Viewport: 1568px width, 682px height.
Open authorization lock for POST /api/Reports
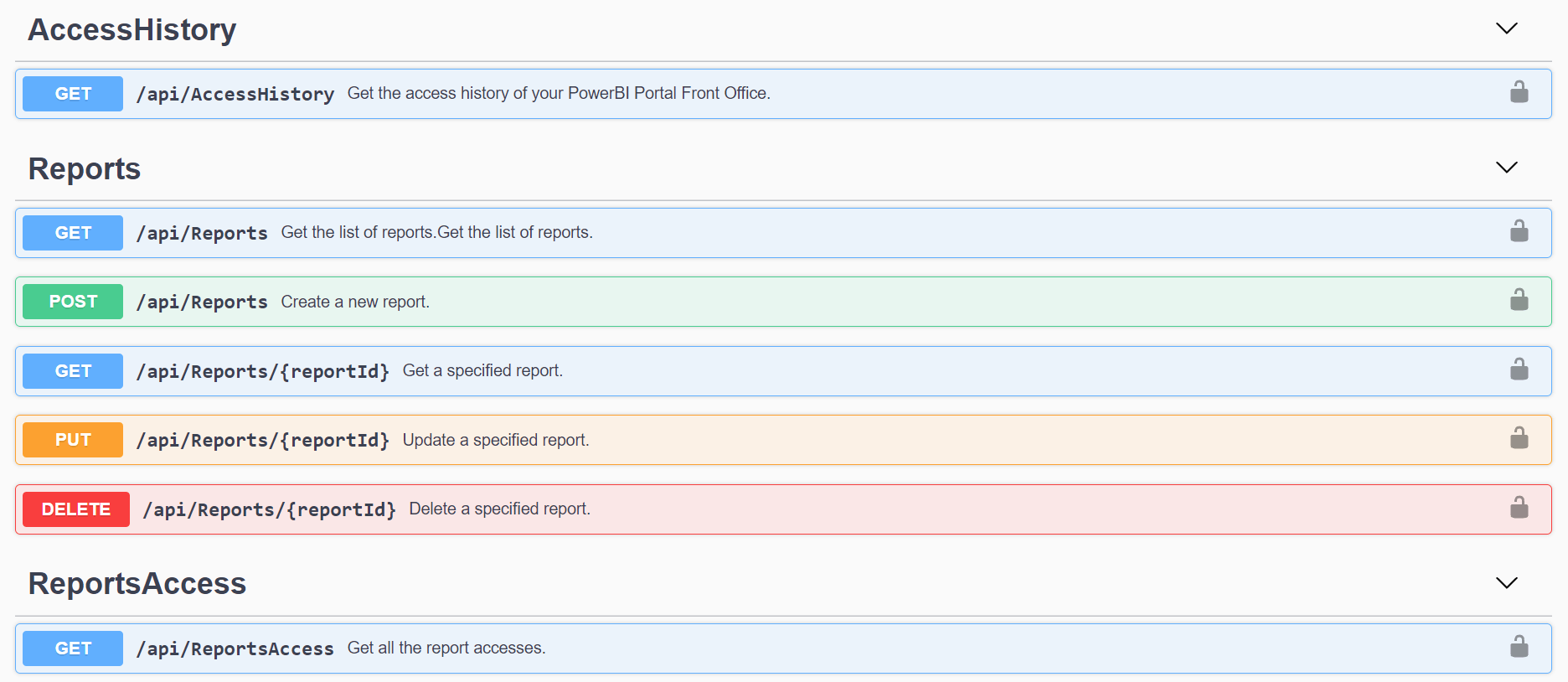1519,300
